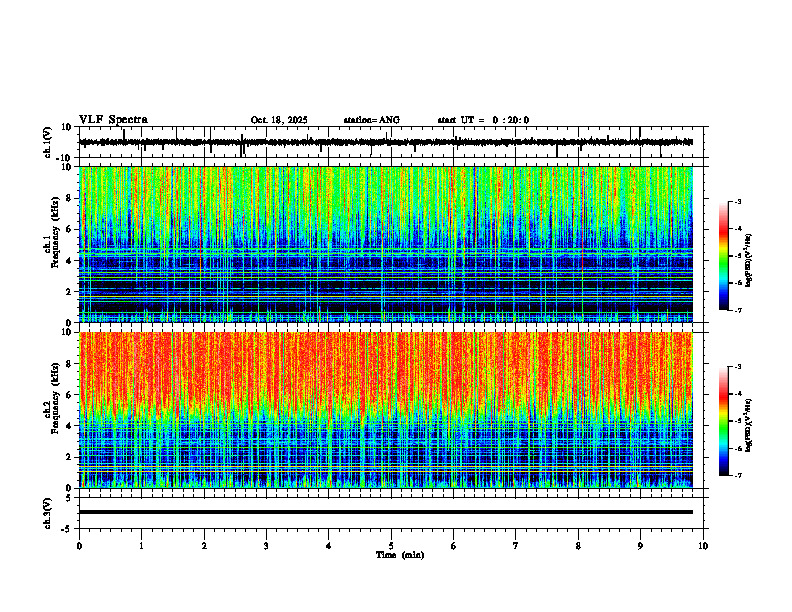The width and height of the screenshot is (792, 612).
Task: Click the "VLF Spectra" title text
Action: (113, 120)
